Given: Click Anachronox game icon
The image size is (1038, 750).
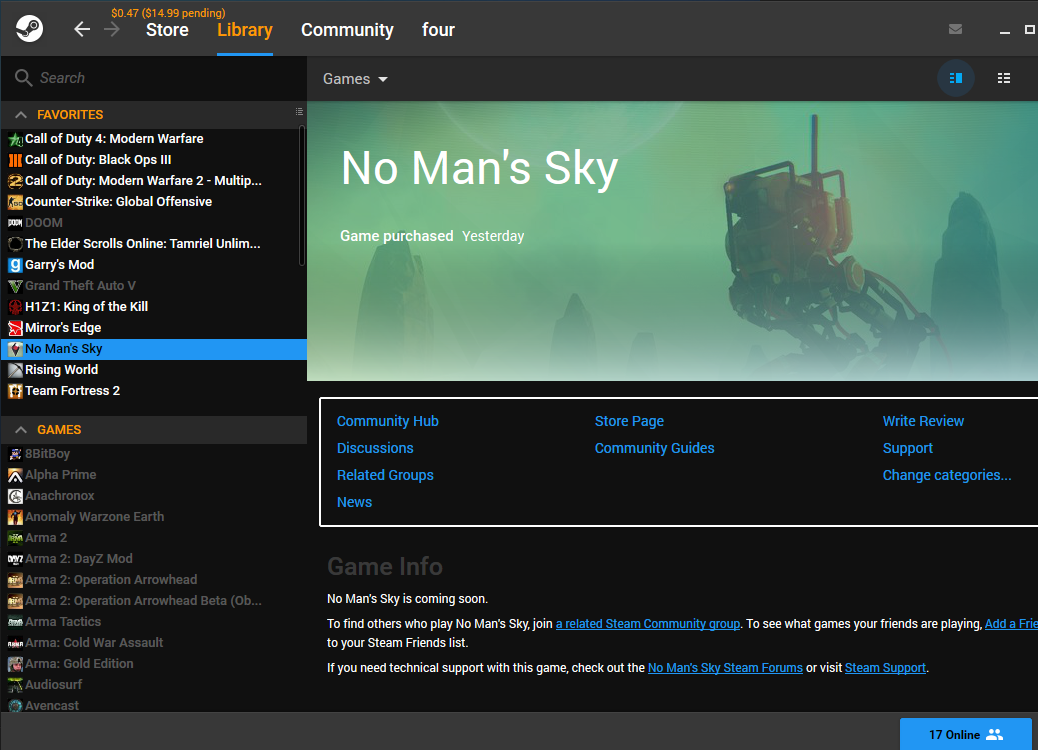Looking at the screenshot, I should [x=15, y=496].
